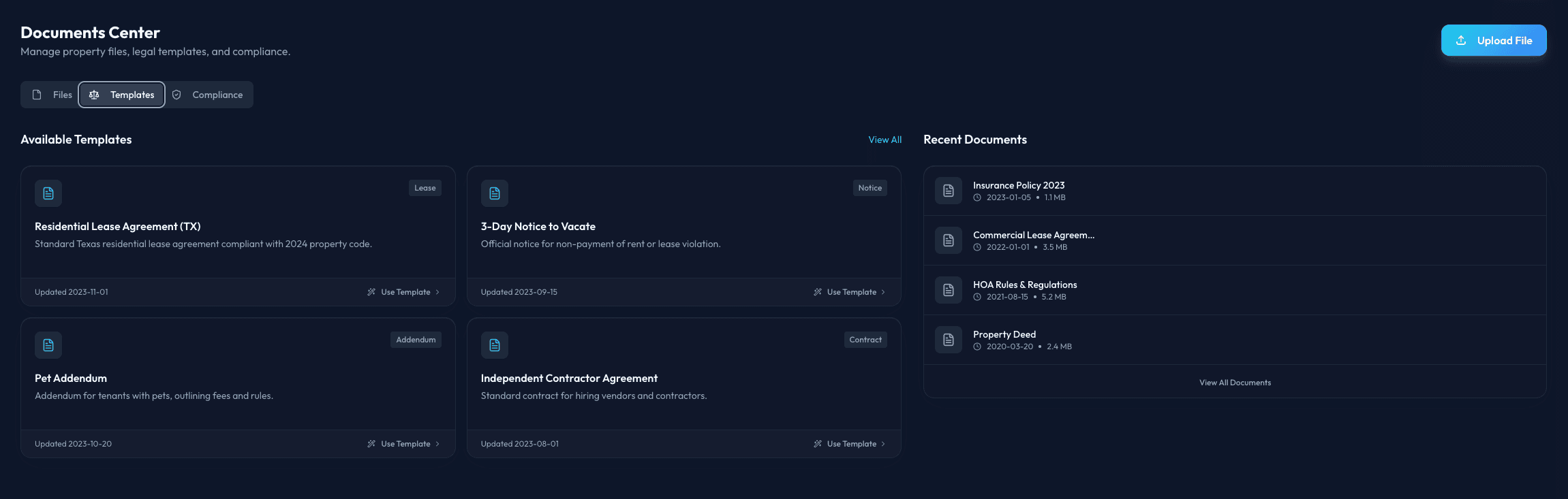Open View All Documents link

pos(1235,383)
